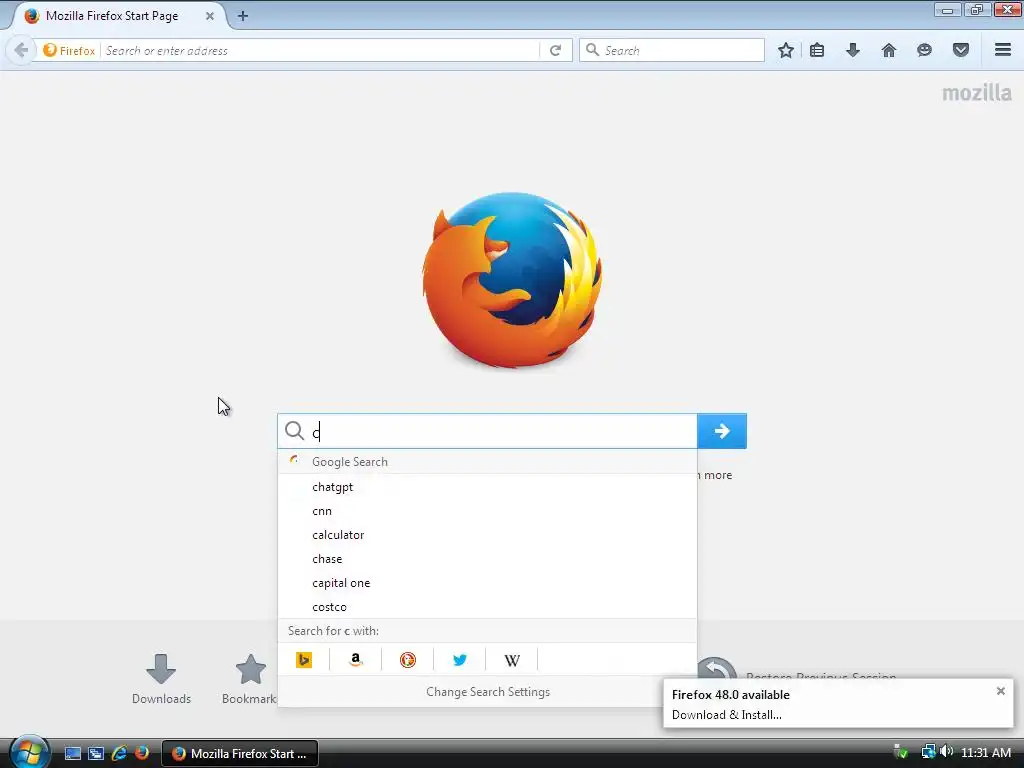Click the mozilla wordmark link
This screenshot has height=768, width=1024.
pos(977,93)
